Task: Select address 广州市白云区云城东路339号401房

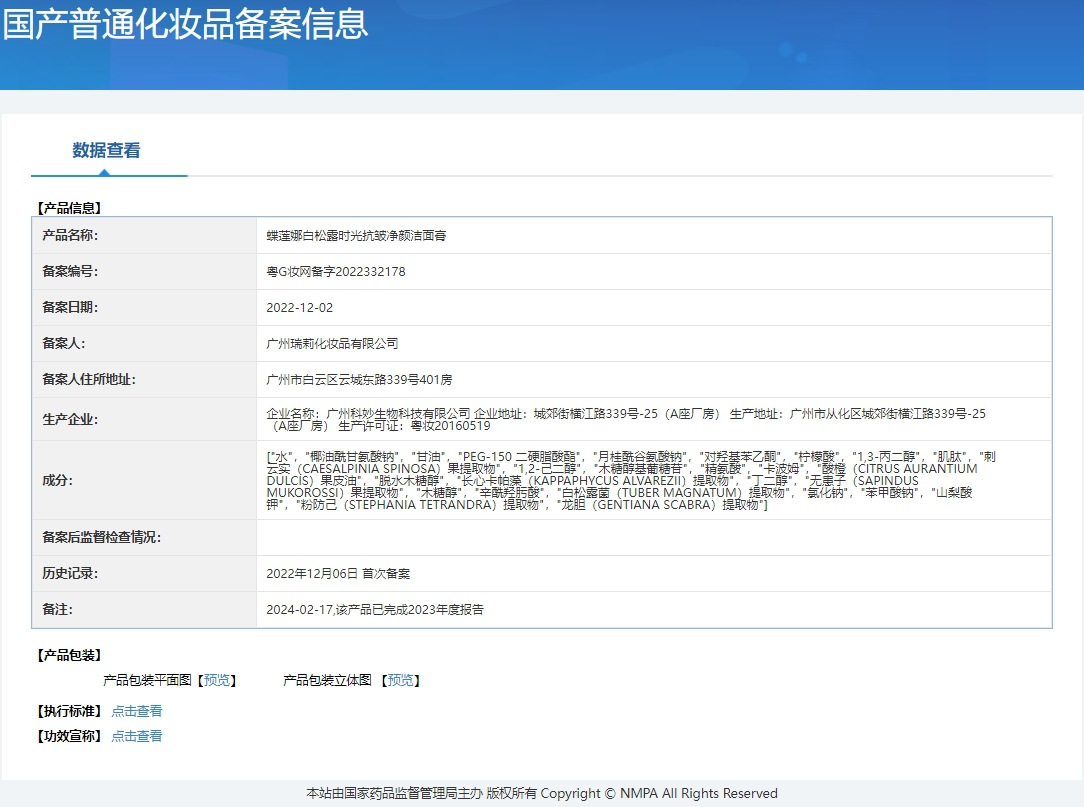Action: (359, 380)
